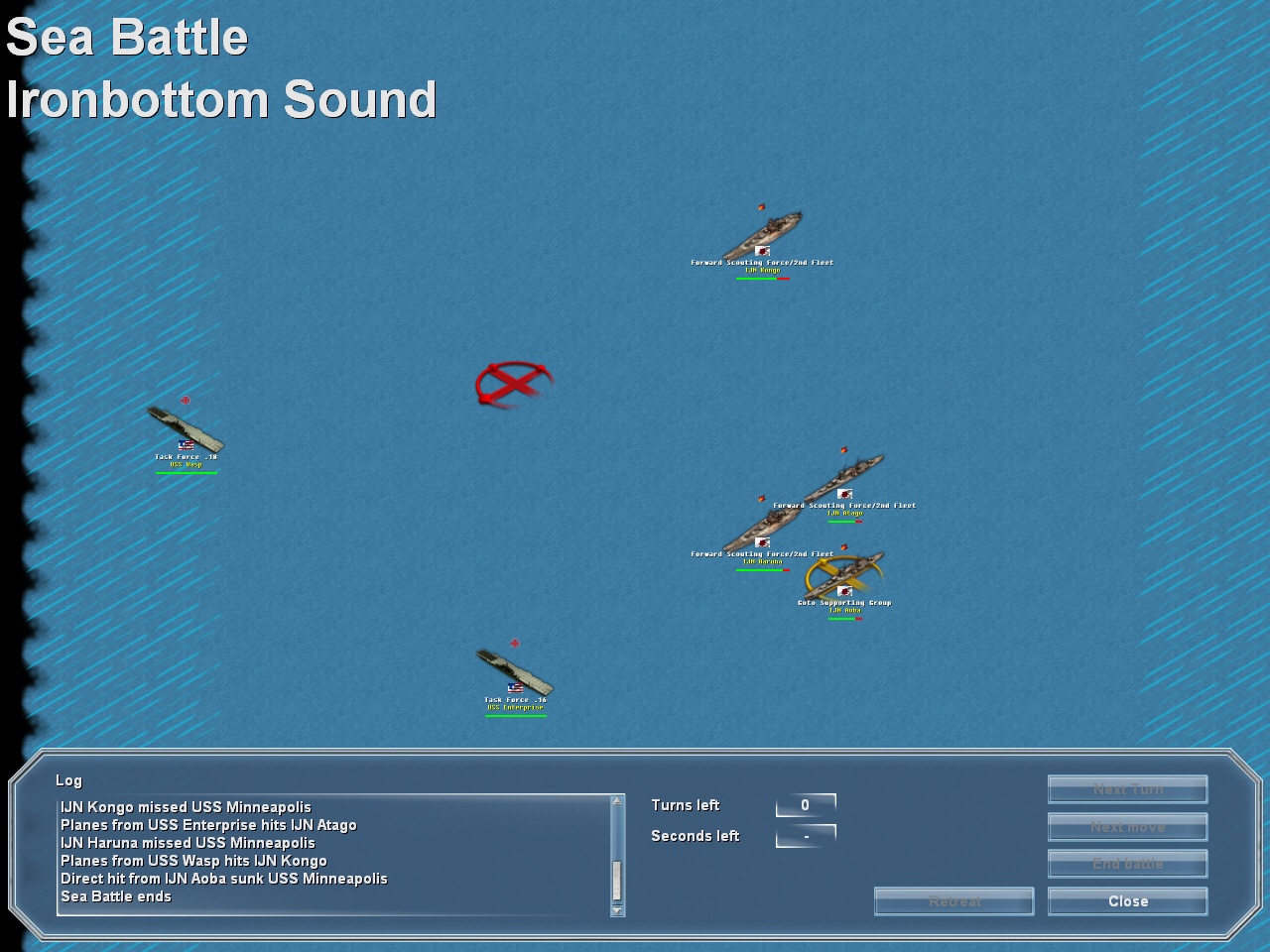1270x952 pixels.
Task: Click the yellow IJN Aoba of Goto Supporting Group
Action: [x=843, y=575]
